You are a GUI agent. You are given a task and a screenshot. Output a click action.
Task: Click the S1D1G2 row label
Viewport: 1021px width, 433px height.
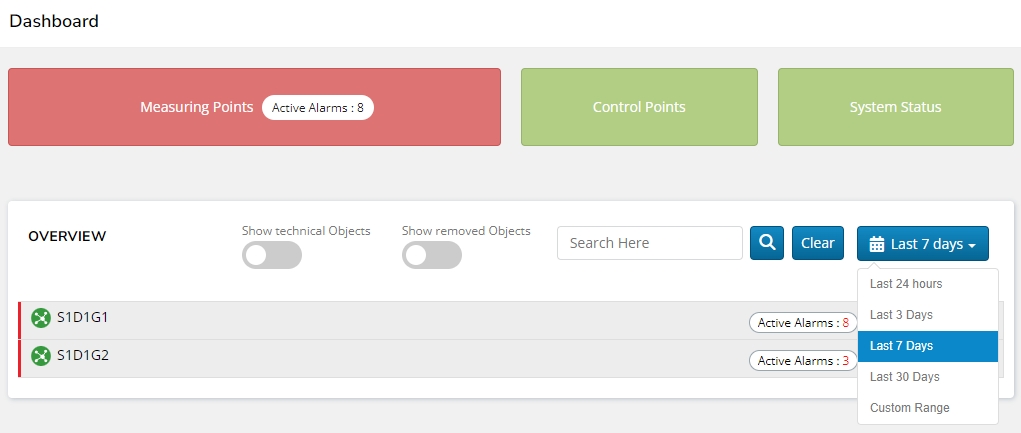82,355
